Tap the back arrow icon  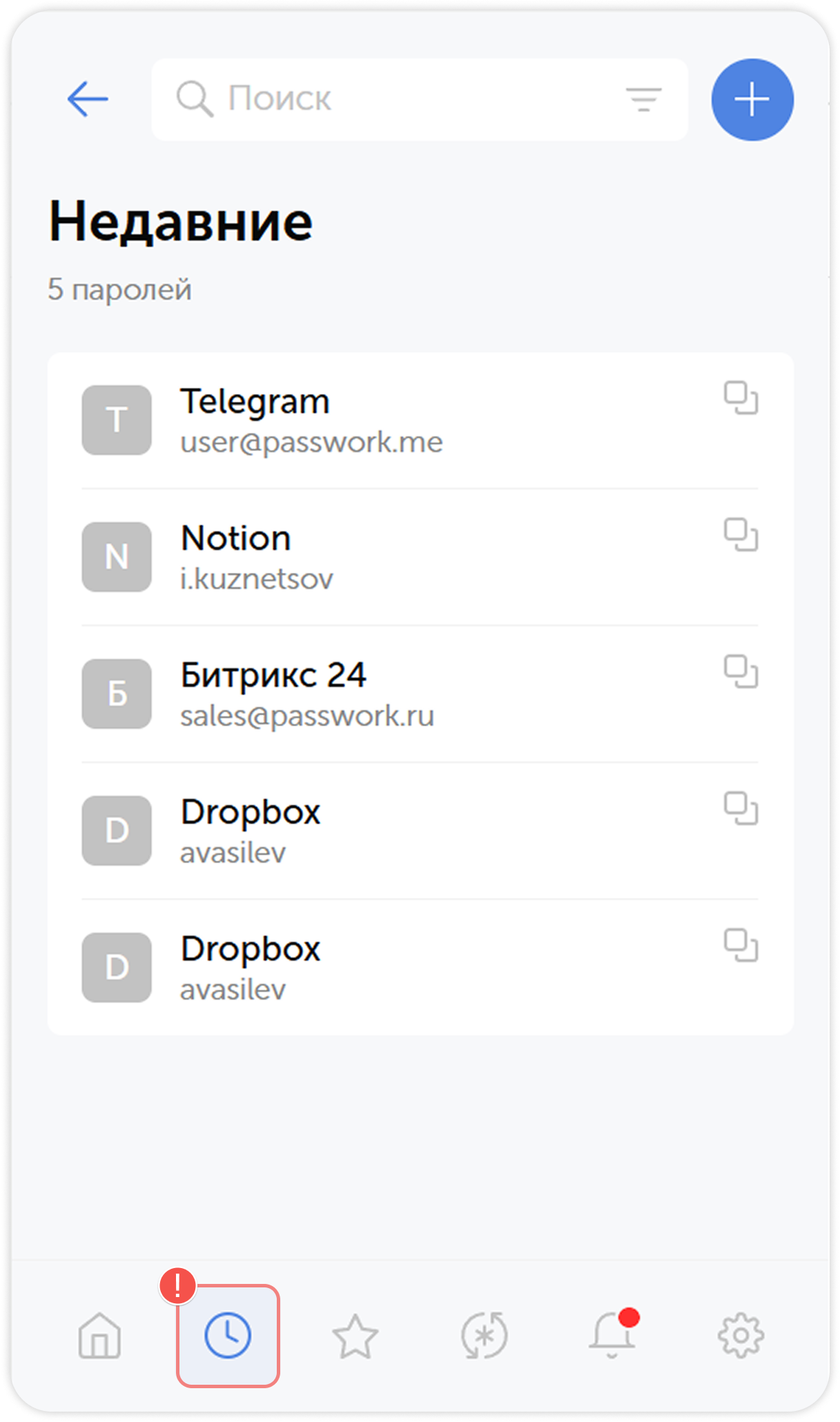point(88,99)
